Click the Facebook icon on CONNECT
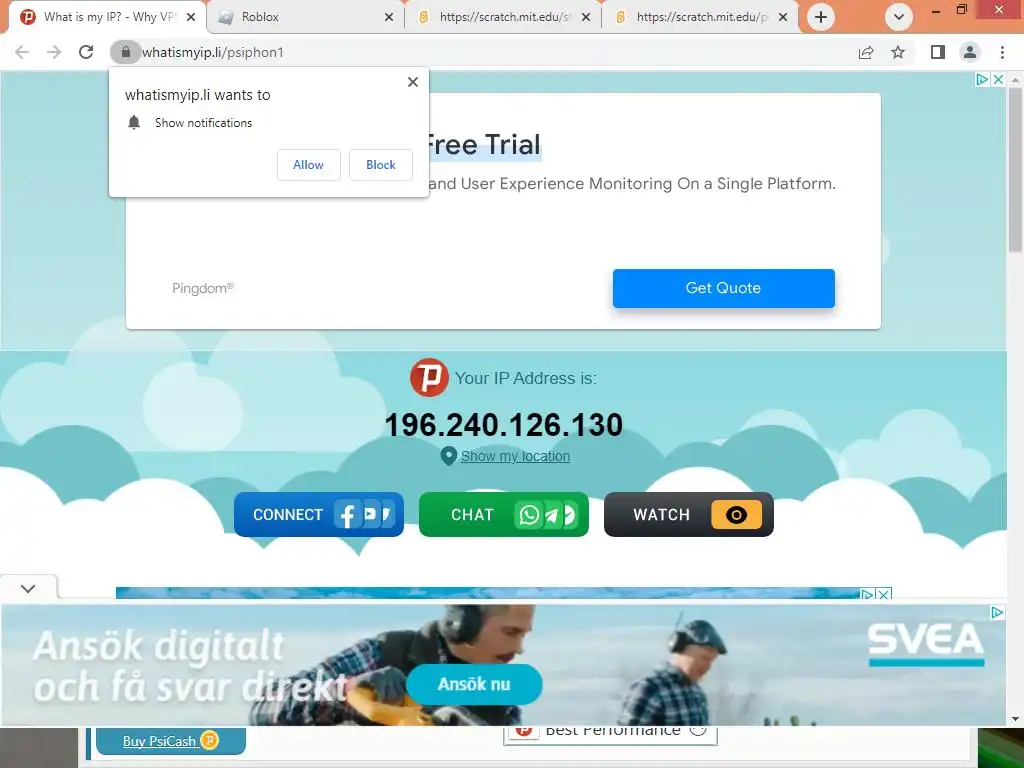Viewport: 1024px width, 768px height. tap(347, 515)
